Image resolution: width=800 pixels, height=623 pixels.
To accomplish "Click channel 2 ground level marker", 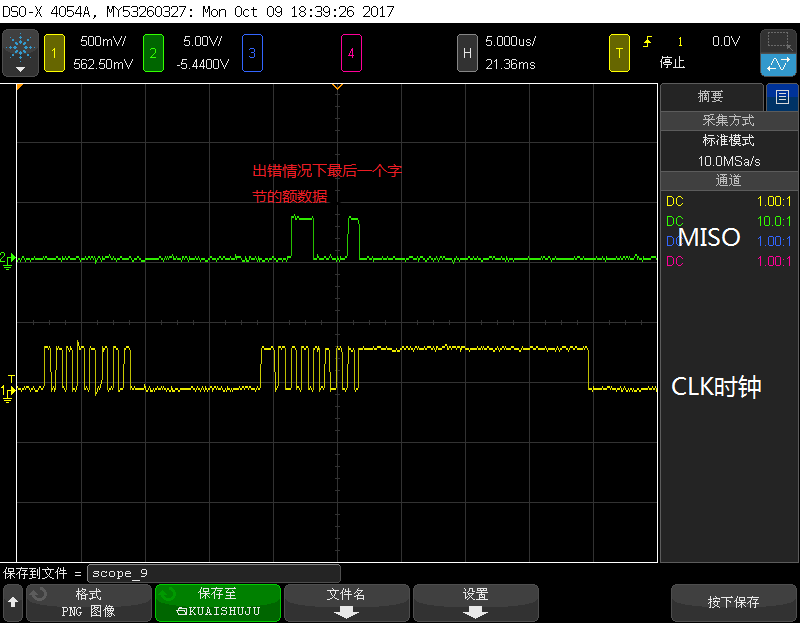I will point(7,260).
